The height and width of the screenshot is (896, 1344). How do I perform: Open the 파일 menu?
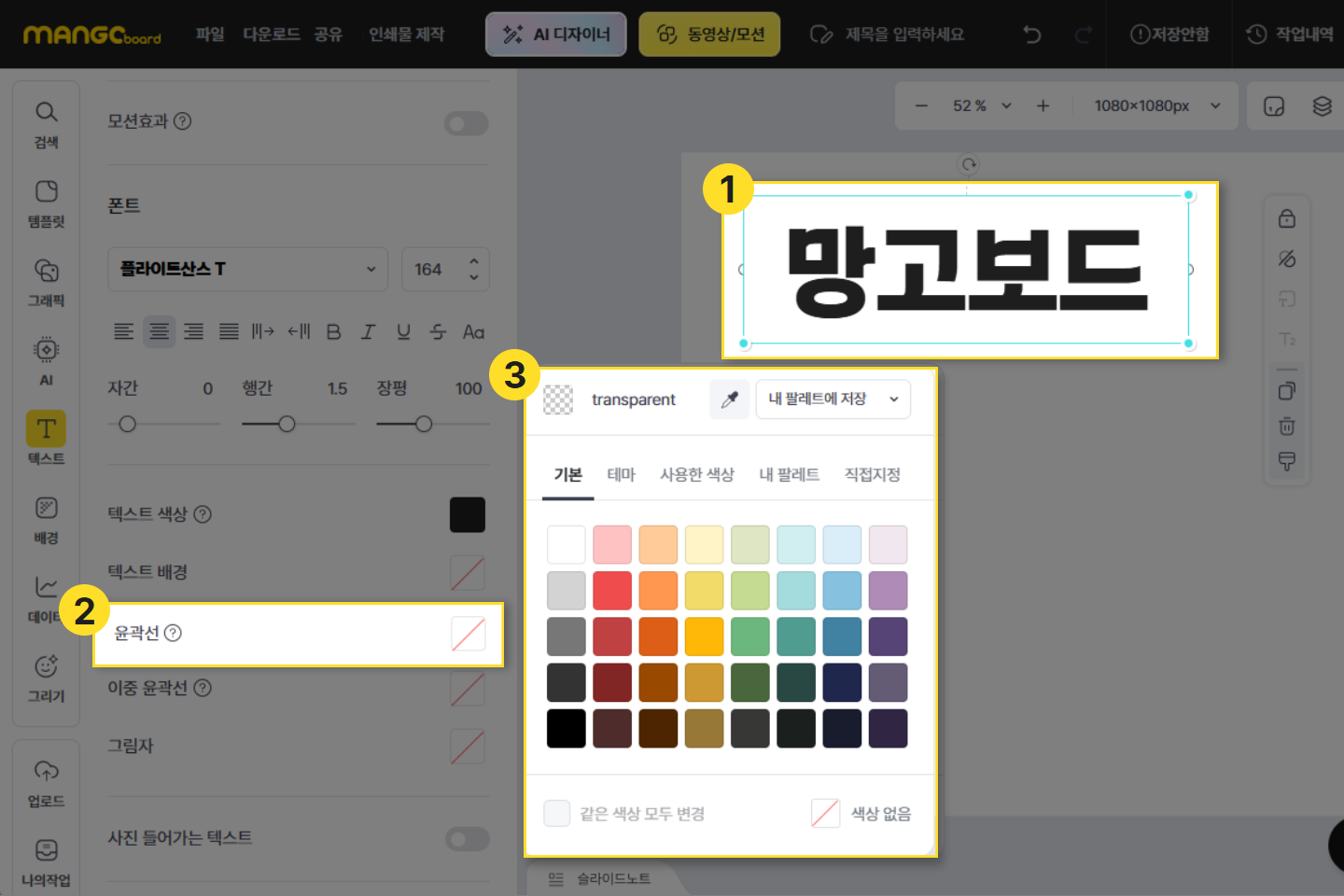click(210, 35)
